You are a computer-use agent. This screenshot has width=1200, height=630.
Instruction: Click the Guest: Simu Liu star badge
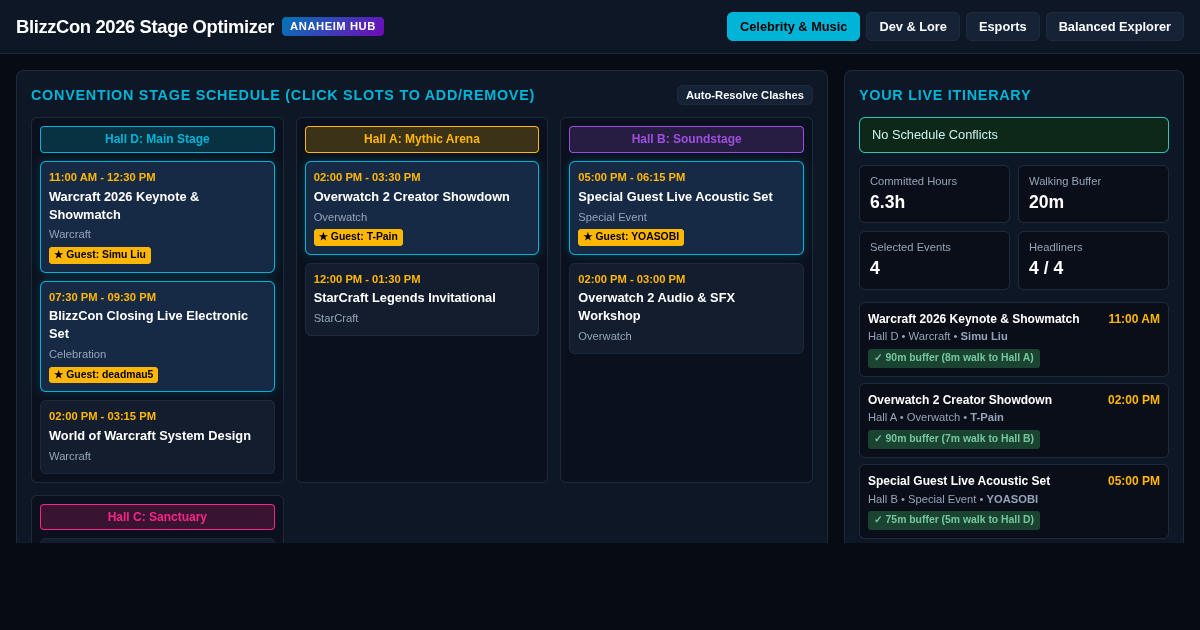point(100,255)
